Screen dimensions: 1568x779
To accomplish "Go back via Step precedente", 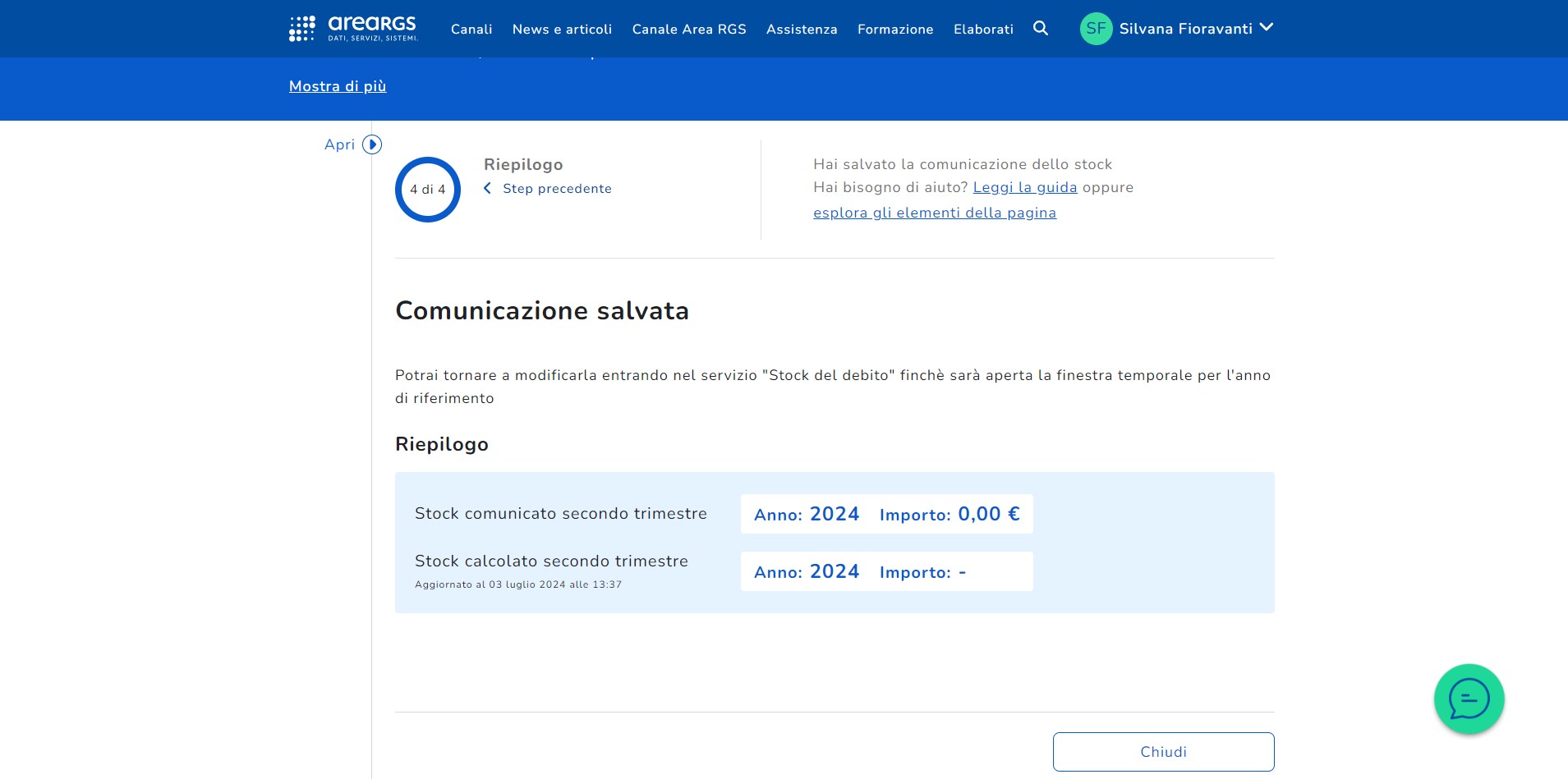I will (556, 189).
